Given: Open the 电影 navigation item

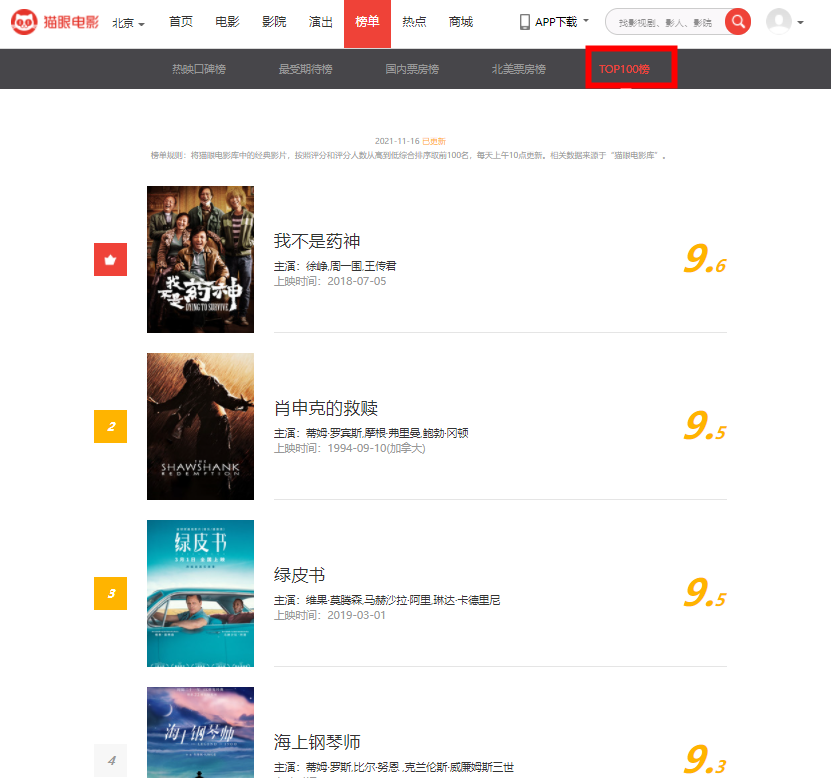Looking at the screenshot, I should point(227,22).
